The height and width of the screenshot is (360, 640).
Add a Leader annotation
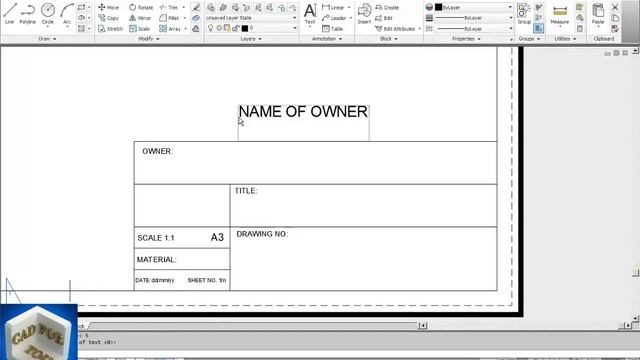pyautogui.click(x=334, y=18)
